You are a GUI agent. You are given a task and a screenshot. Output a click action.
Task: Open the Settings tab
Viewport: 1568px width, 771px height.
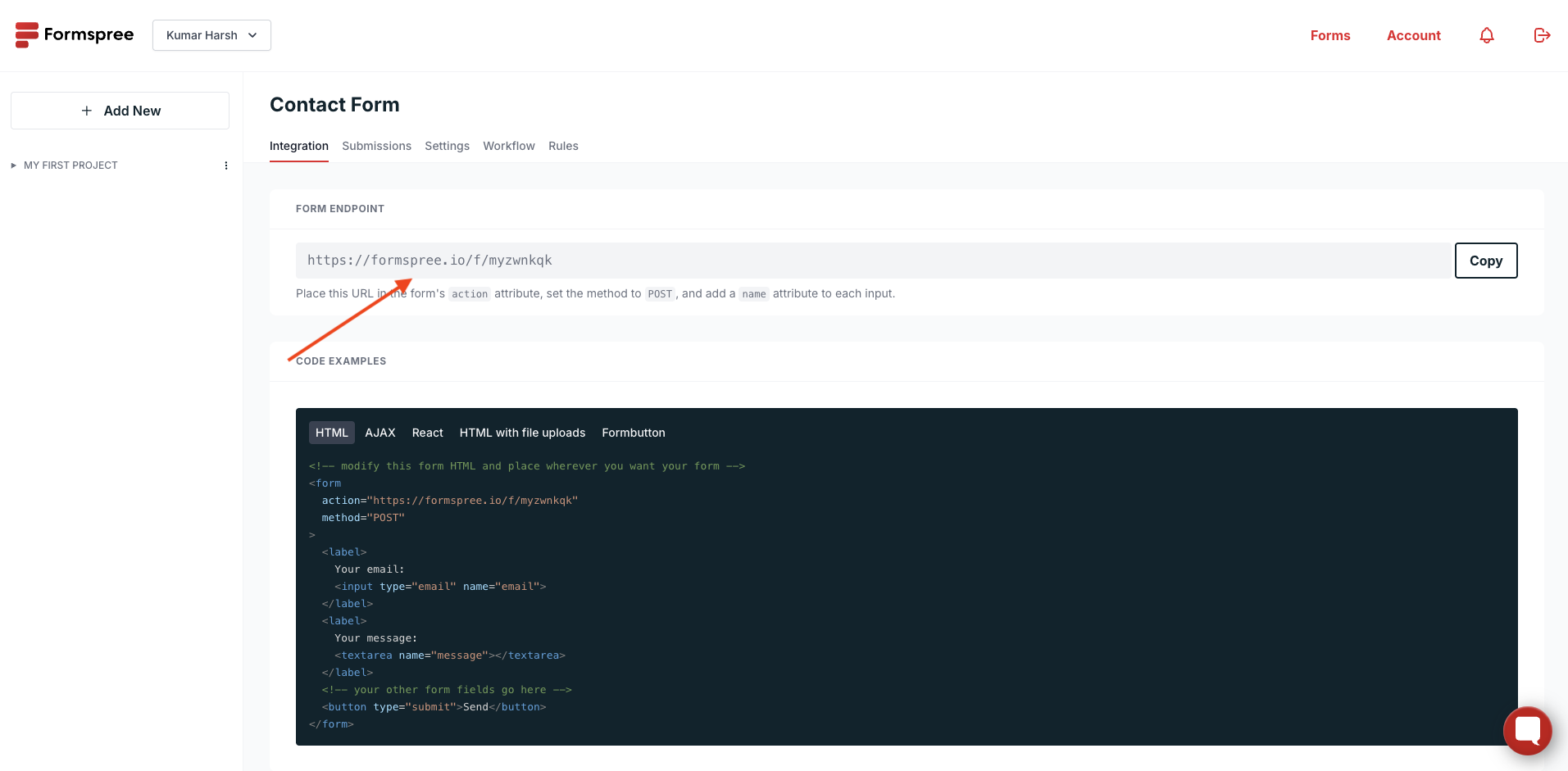pyautogui.click(x=447, y=146)
